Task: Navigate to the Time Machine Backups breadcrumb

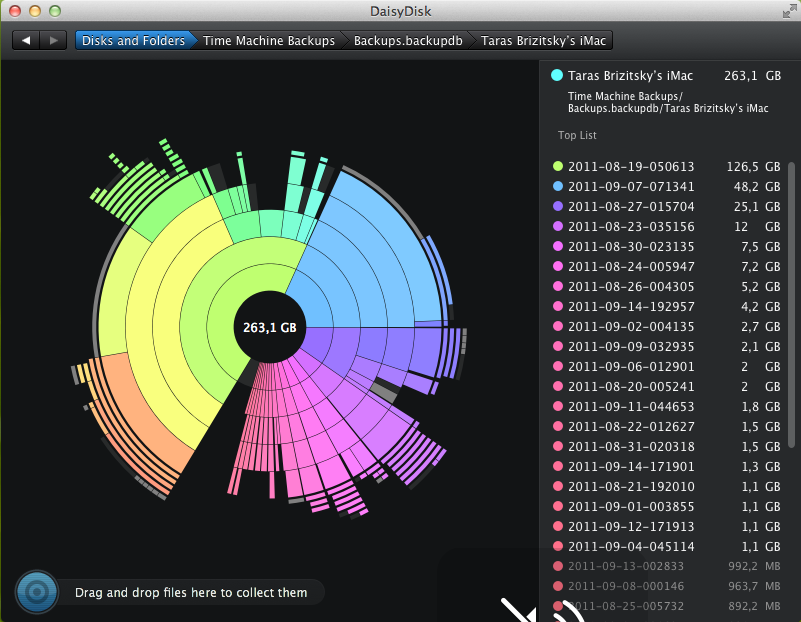Action: click(x=269, y=40)
